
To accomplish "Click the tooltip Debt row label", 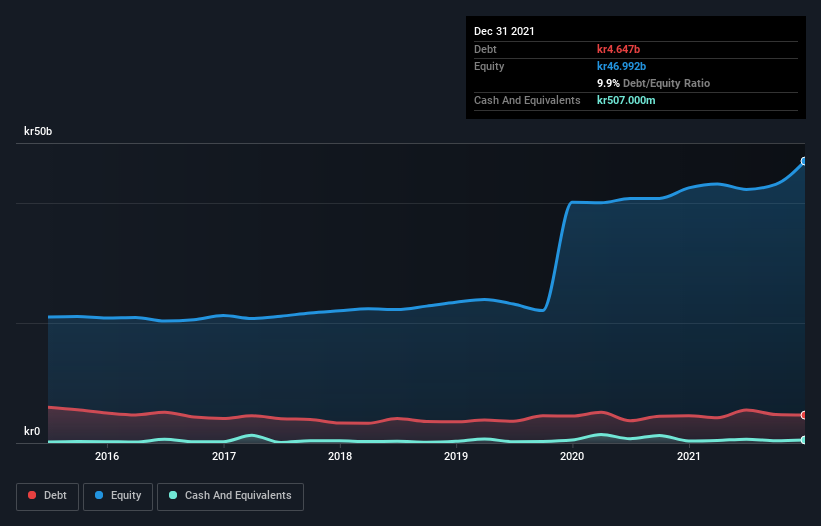I will [x=485, y=49].
